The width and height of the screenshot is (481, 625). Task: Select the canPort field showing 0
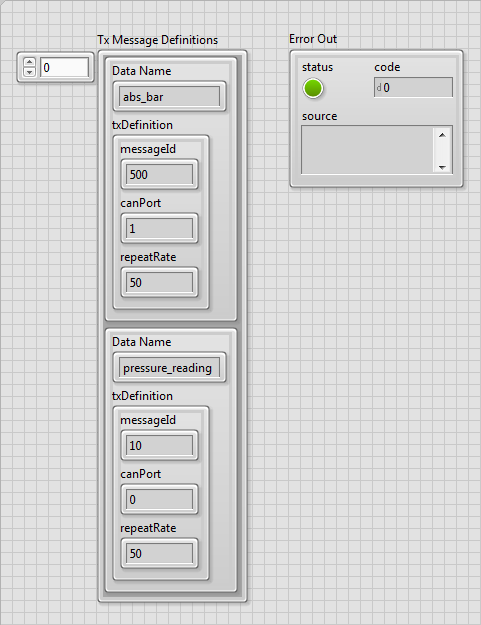tap(159, 499)
